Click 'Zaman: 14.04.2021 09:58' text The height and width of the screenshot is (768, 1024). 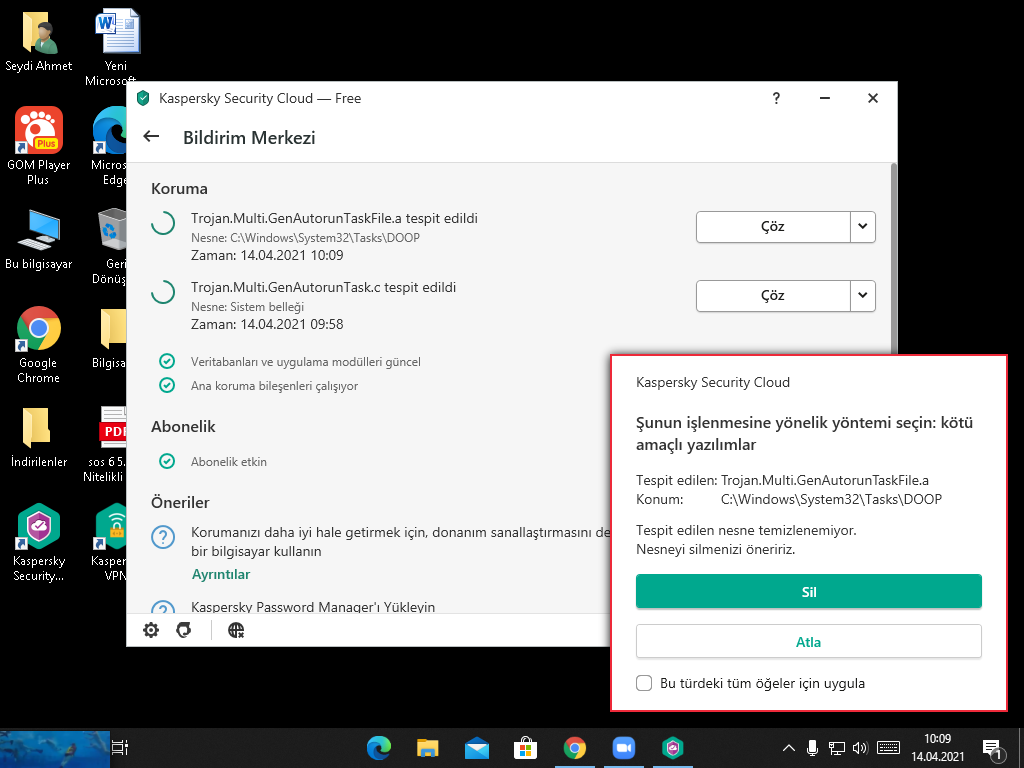(266, 325)
